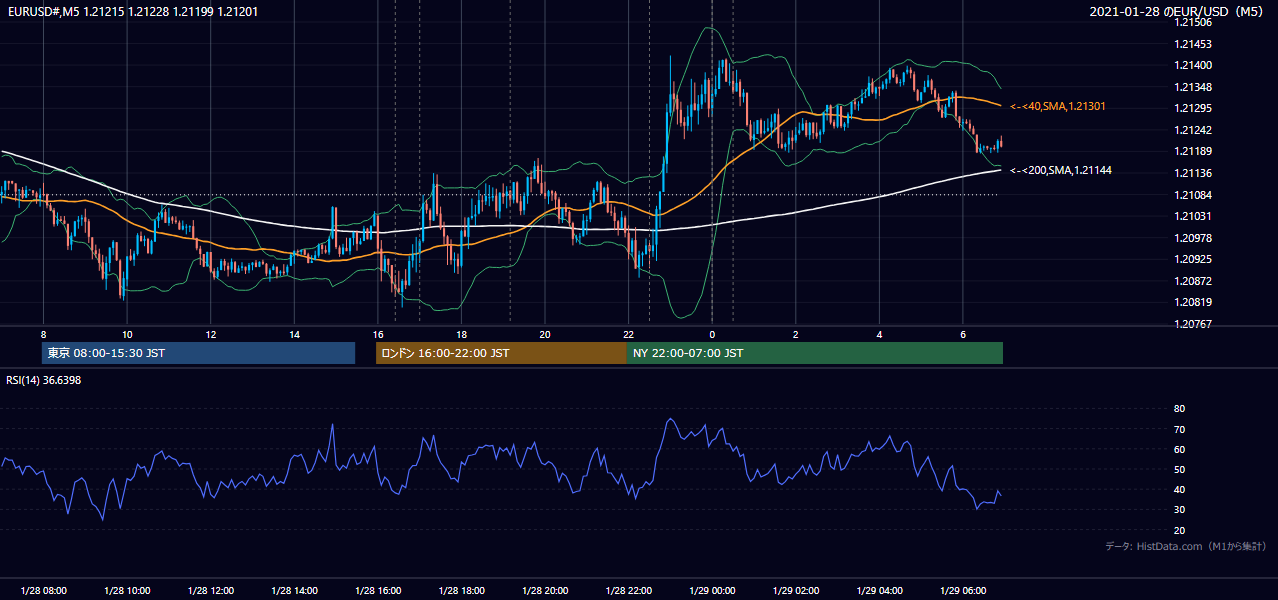The height and width of the screenshot is (600, 1278).
Task: Select the NY 22:00-07:00 JST session bar
Action: (x=815, y=353)
